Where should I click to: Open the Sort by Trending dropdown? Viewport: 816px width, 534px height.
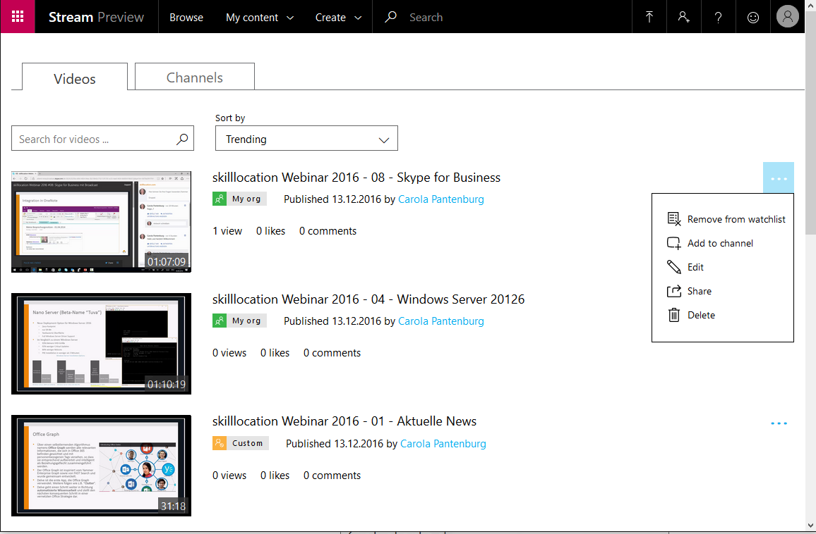click(x=307, y=138)
